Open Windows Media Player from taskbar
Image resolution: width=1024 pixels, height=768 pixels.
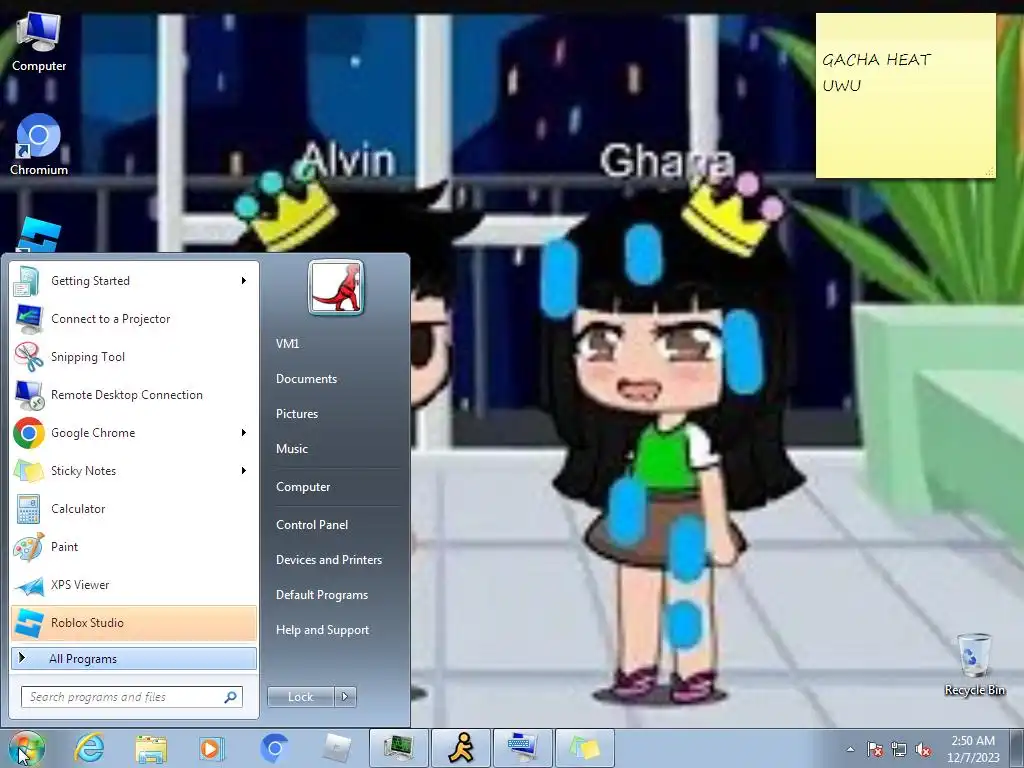[x=212, y=748]
